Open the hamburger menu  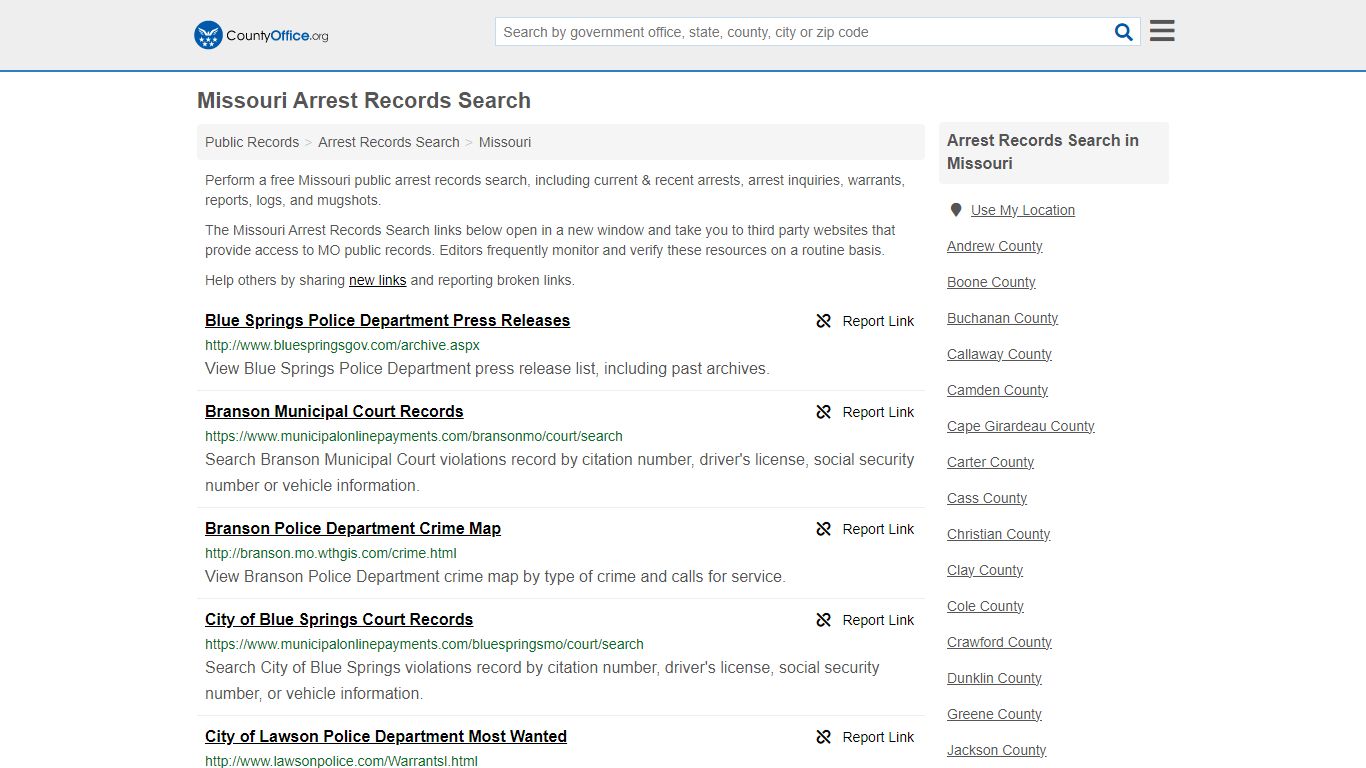click(x=1162, y=31)
